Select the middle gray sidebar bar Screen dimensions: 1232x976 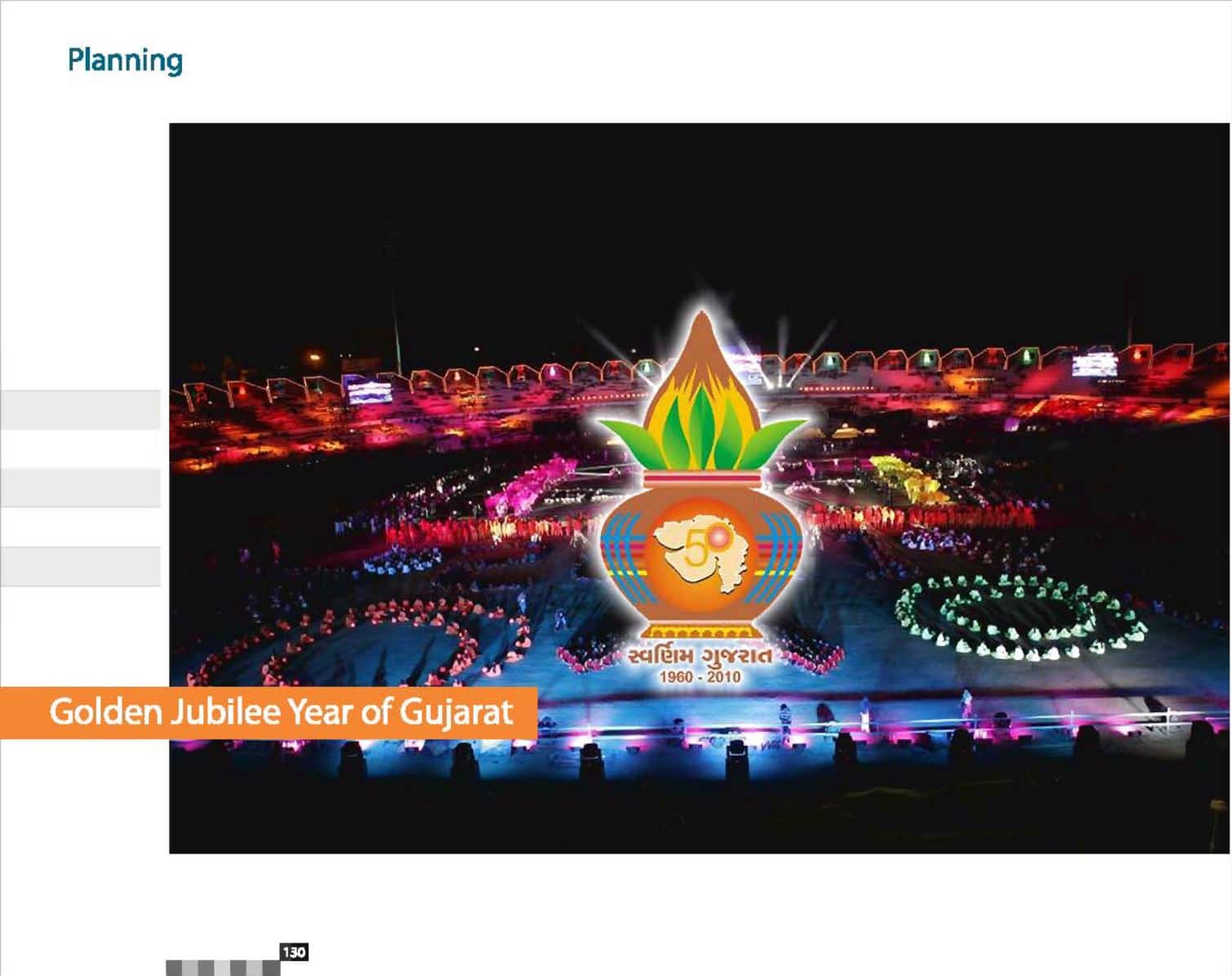pyautogui.click(x=80, y=488)
